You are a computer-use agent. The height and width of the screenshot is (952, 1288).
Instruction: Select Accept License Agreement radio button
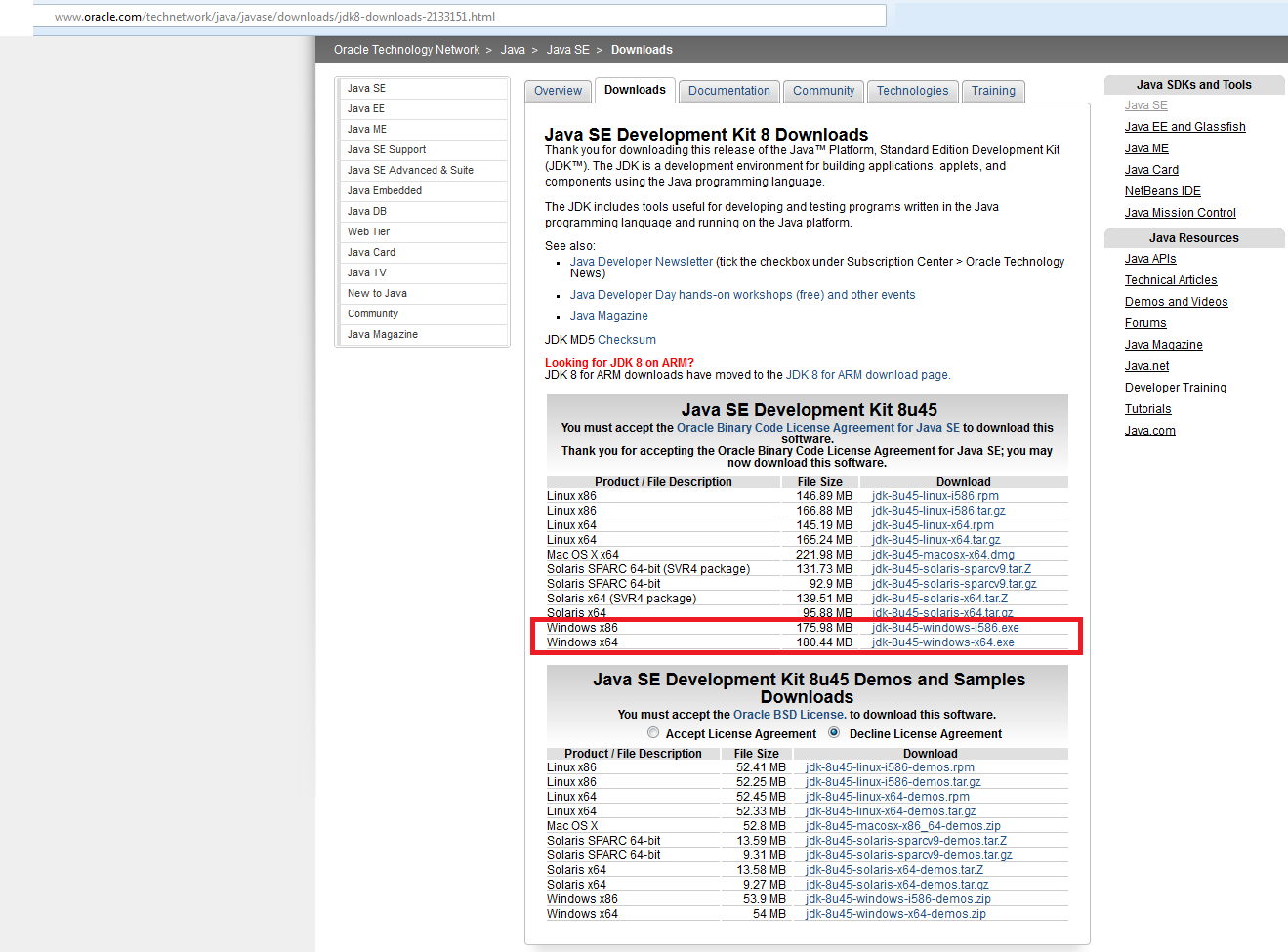click(x=653, y=733)
